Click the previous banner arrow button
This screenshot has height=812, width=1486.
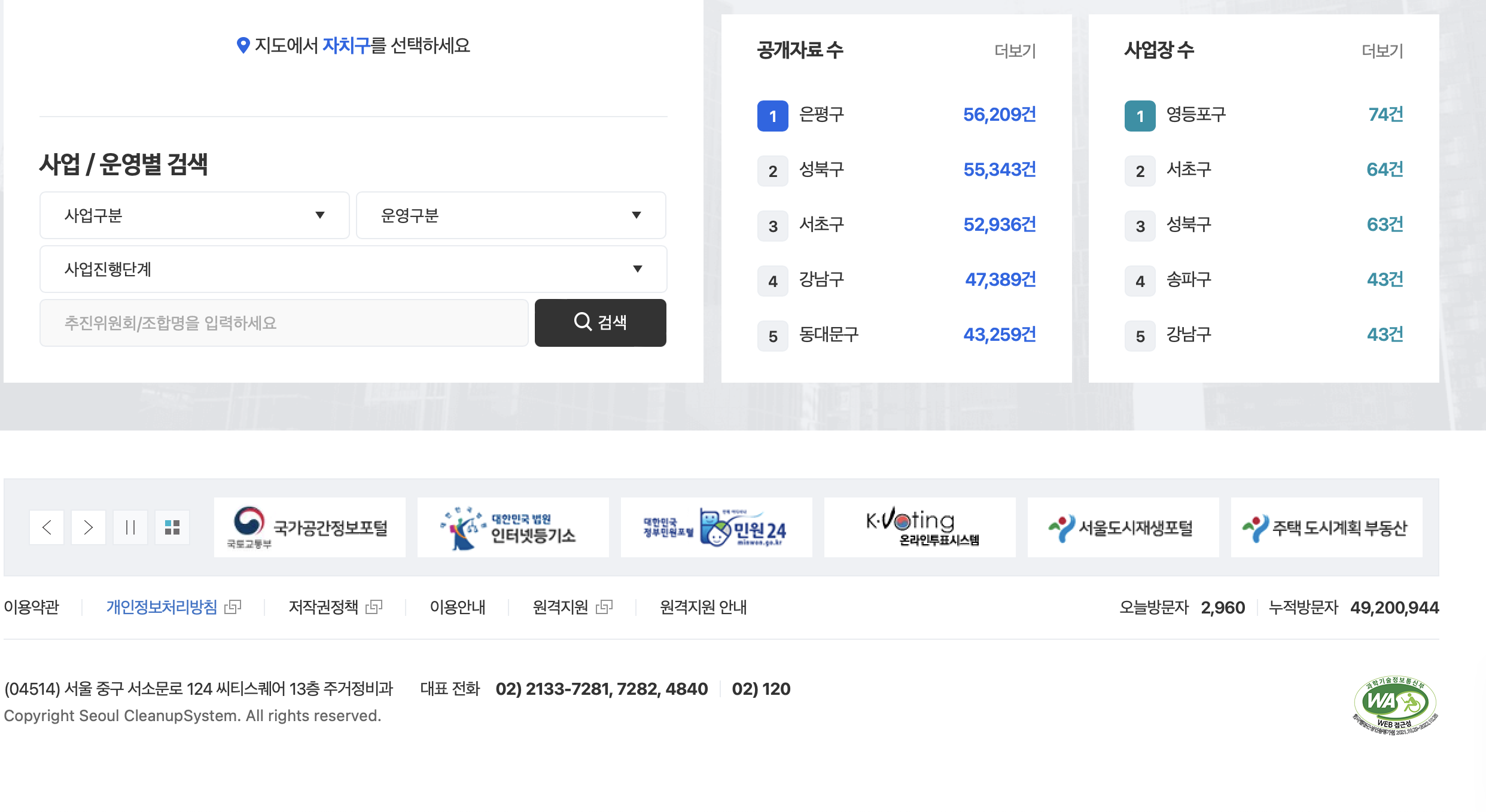pos(47,527)
